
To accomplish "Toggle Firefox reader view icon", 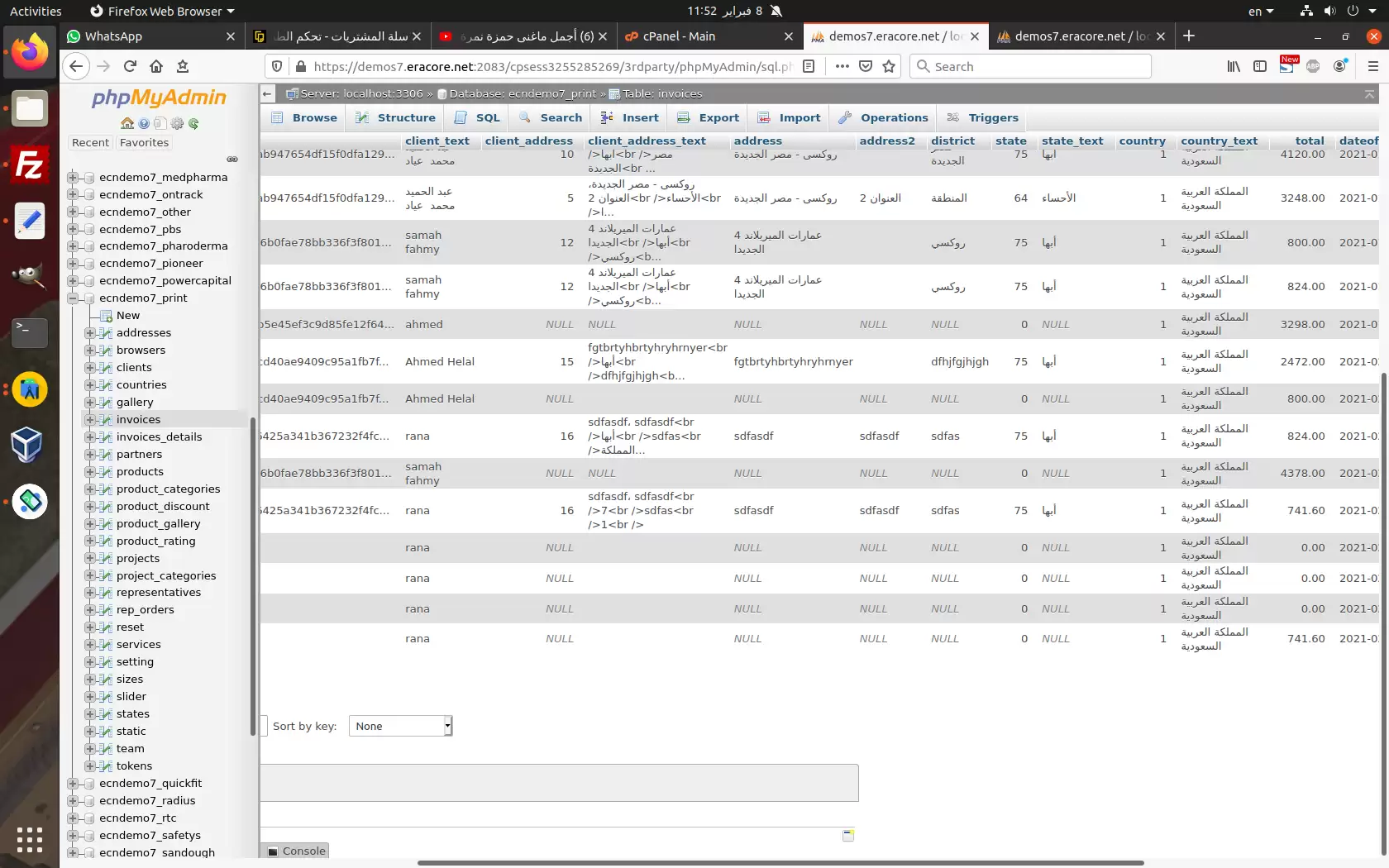I will tap(809, 66).
